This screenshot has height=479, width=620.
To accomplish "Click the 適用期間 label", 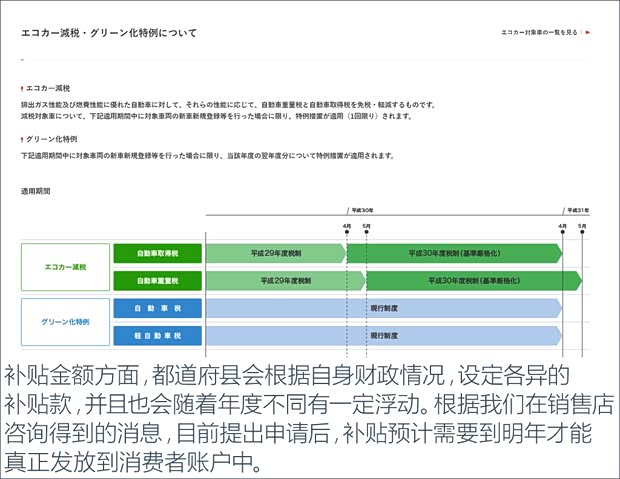I will [36, 191].
